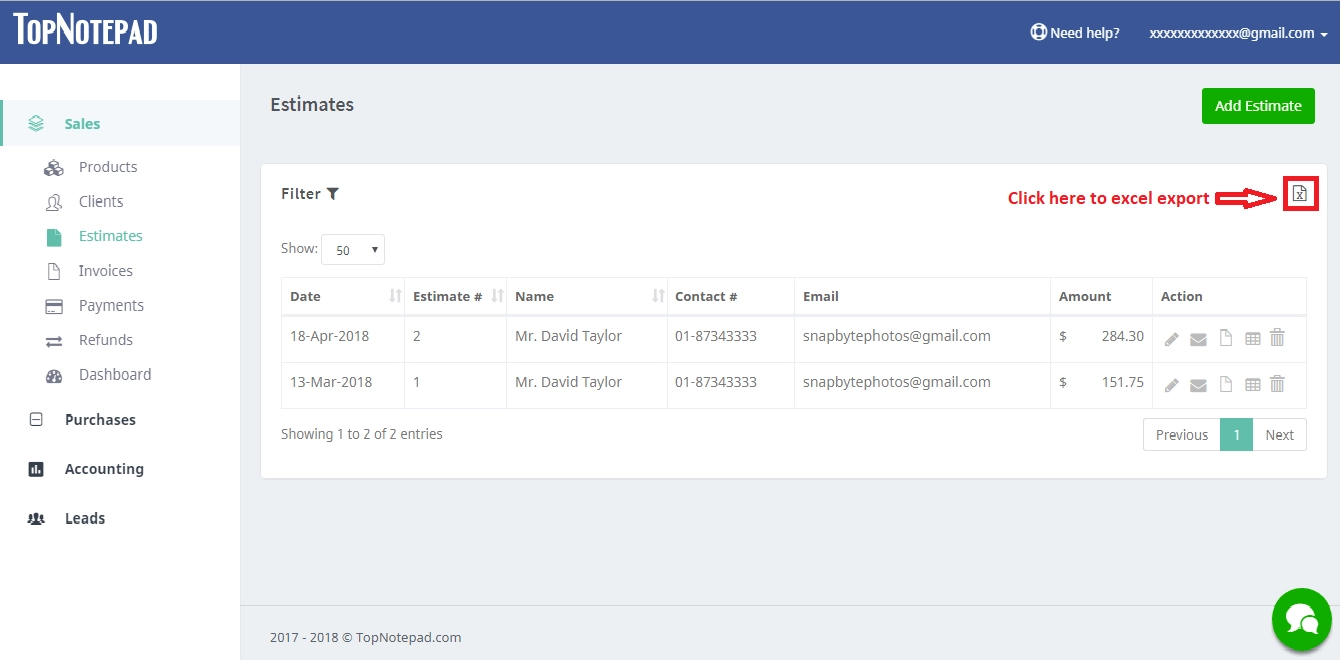Edit estimate 2 with pencil icon
Image resolution: width=1341 pixels, height=660 pixels.
point(1172,339)
